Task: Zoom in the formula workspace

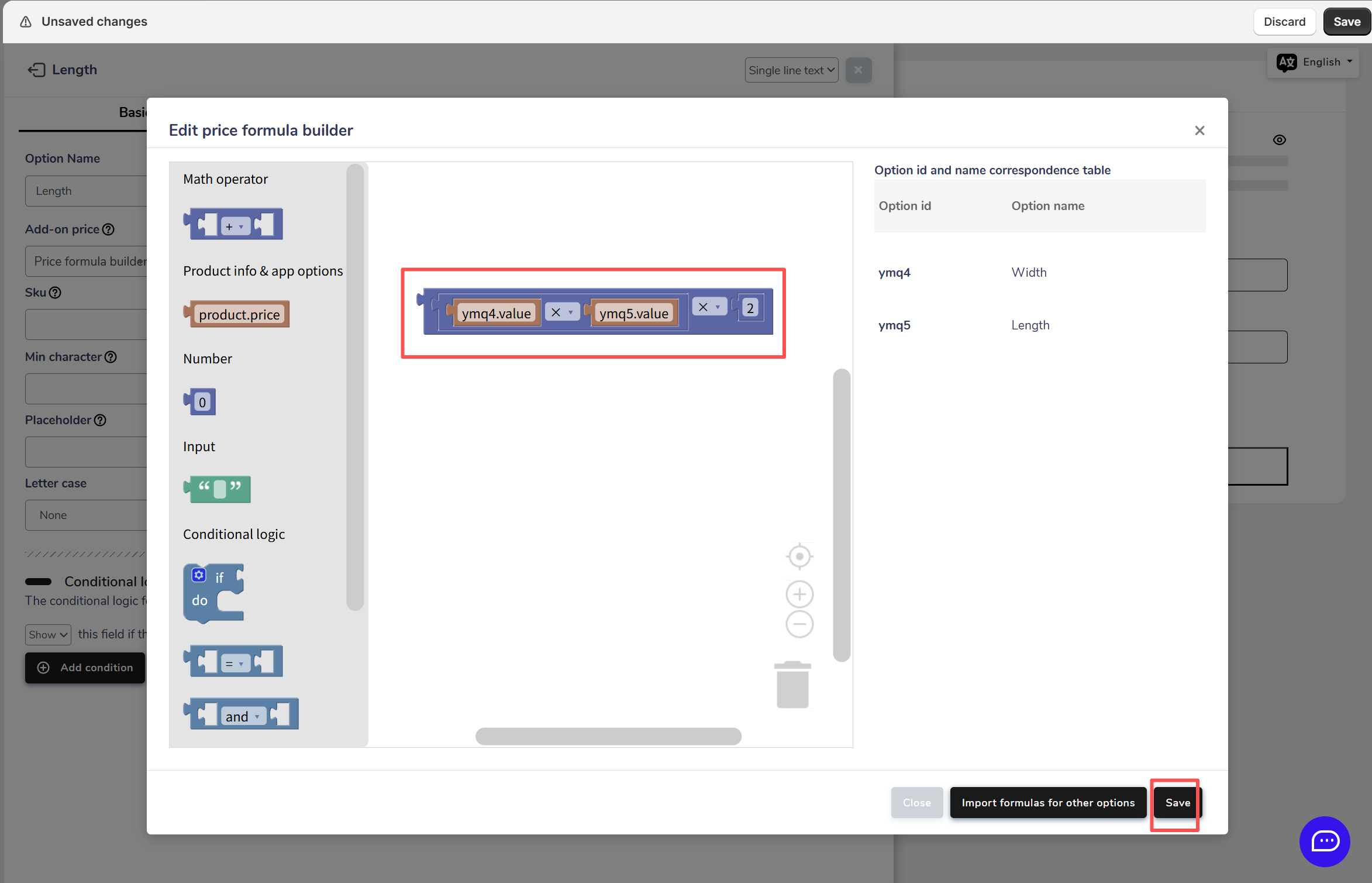Action: [x=799, y=595]
